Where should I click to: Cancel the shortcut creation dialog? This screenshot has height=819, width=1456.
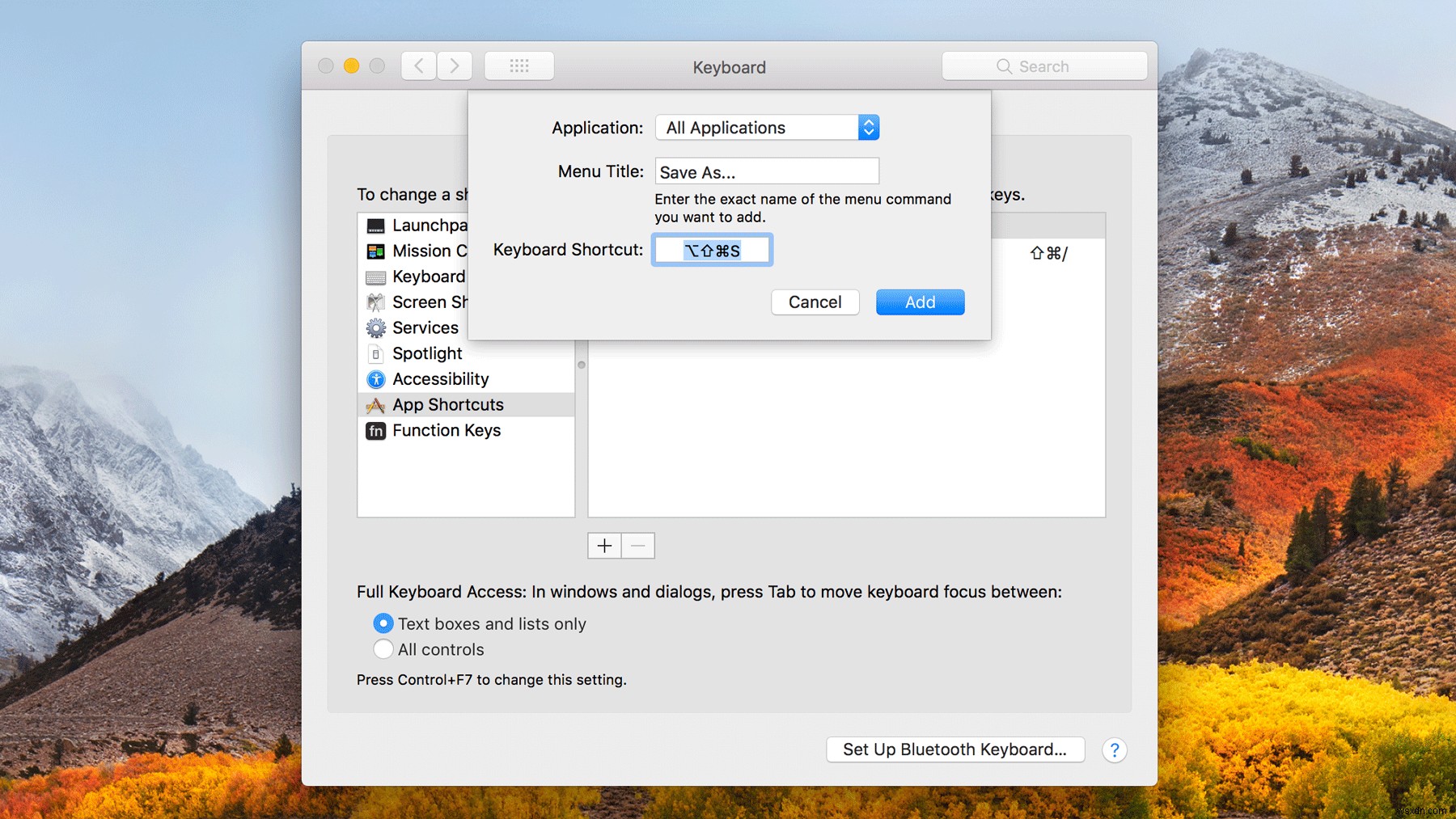point(815,302)
